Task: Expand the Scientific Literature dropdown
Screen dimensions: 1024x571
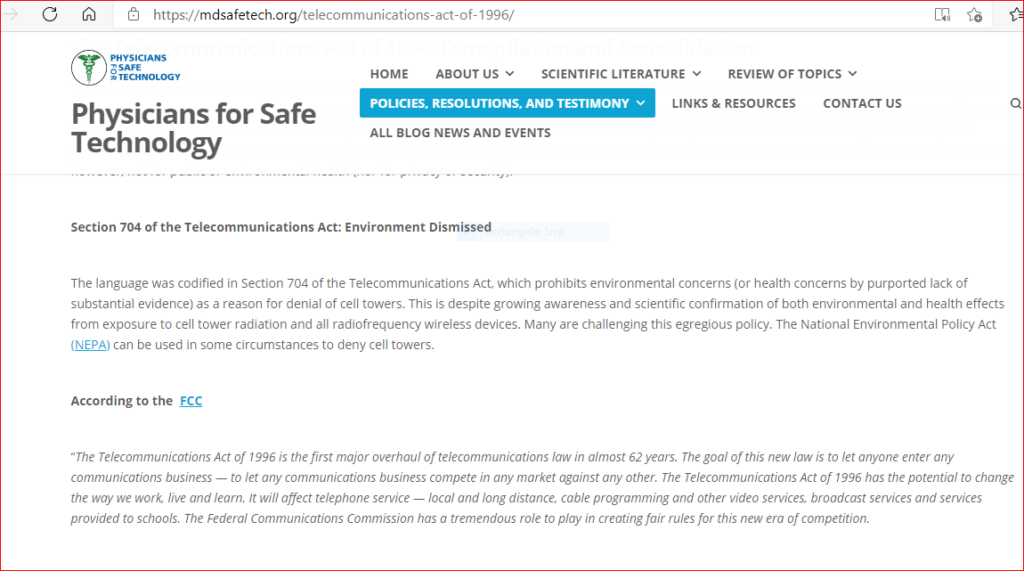Action: (621, 74)
